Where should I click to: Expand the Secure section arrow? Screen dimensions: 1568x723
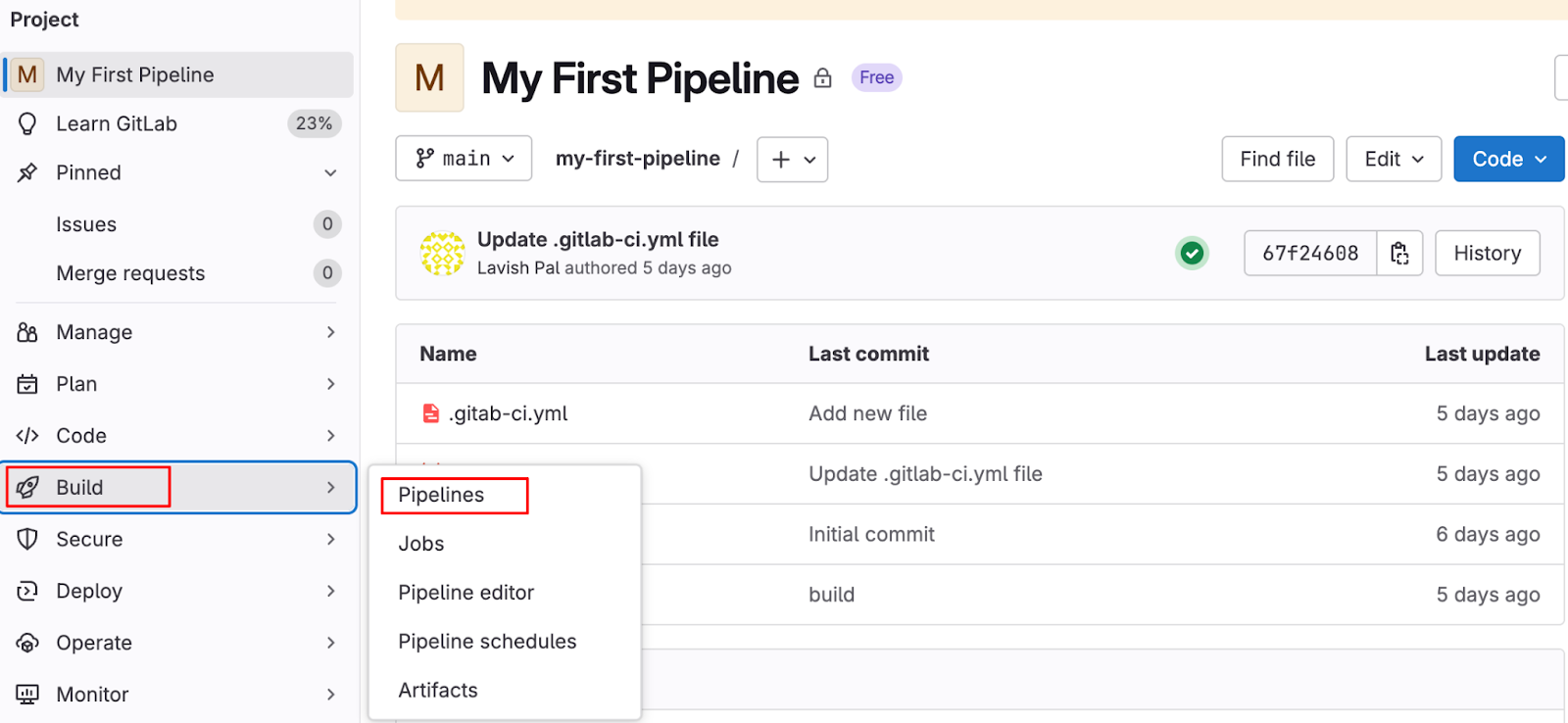331,539
